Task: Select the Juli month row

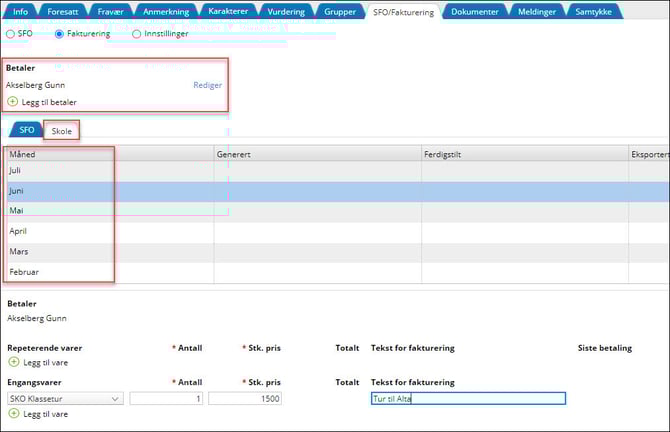Action: pos(60,170)
